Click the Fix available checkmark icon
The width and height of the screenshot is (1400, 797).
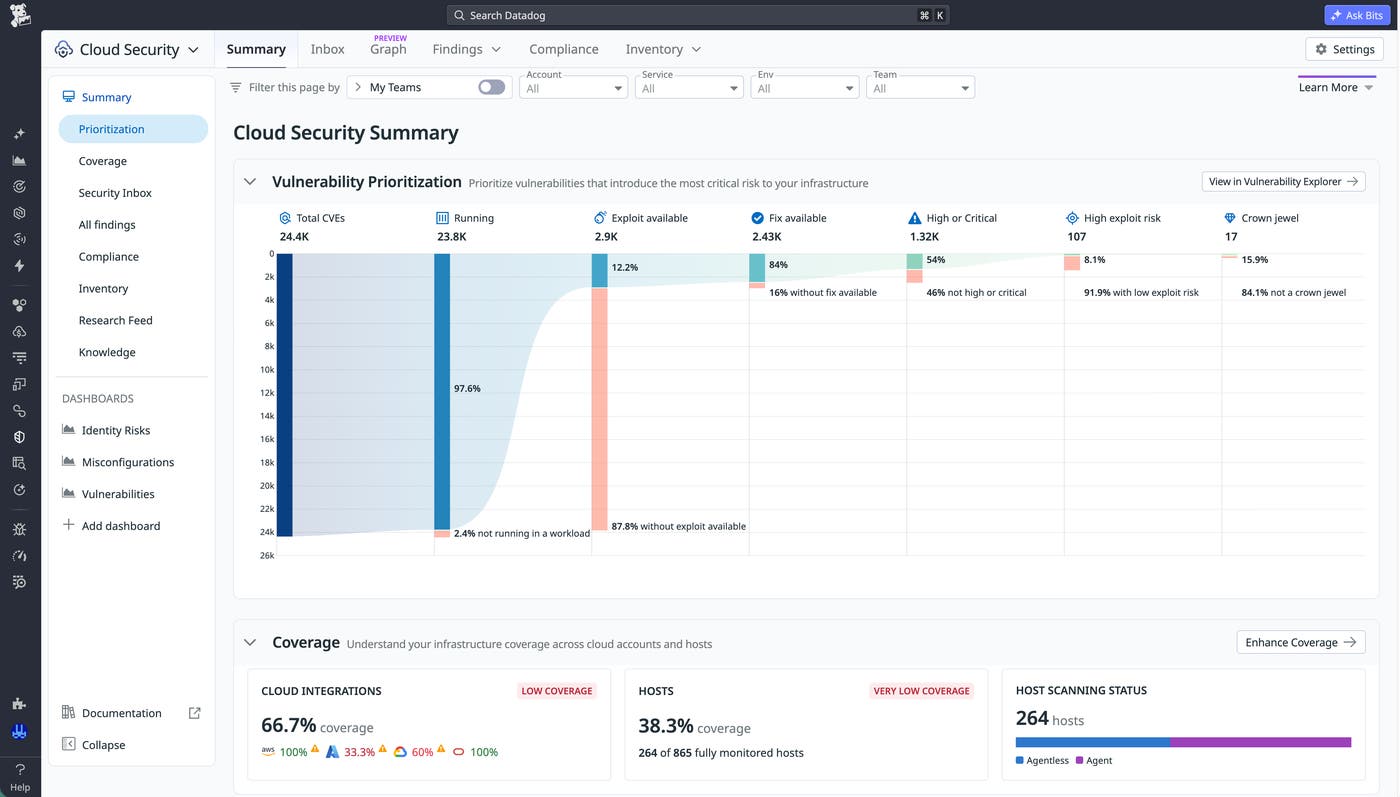tap(758, 218)
